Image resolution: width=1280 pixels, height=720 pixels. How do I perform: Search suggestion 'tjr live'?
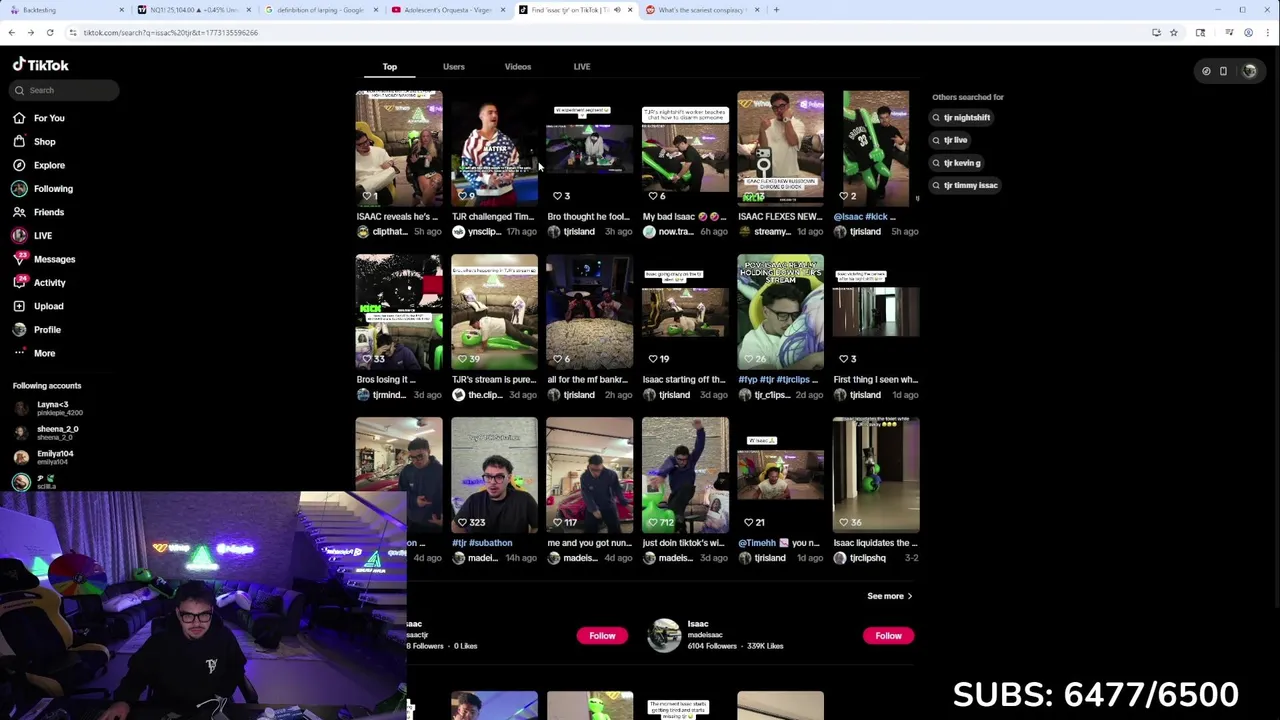pos(950,141)
